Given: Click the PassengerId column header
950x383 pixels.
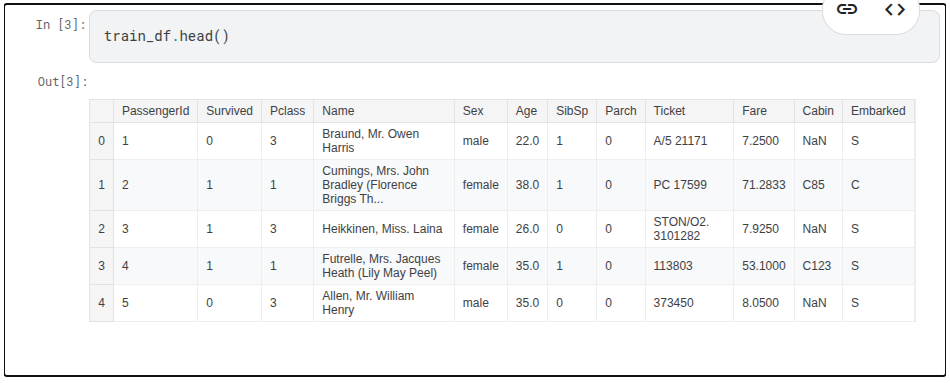Looking at the screenshot, I should (x=156, y=111).
